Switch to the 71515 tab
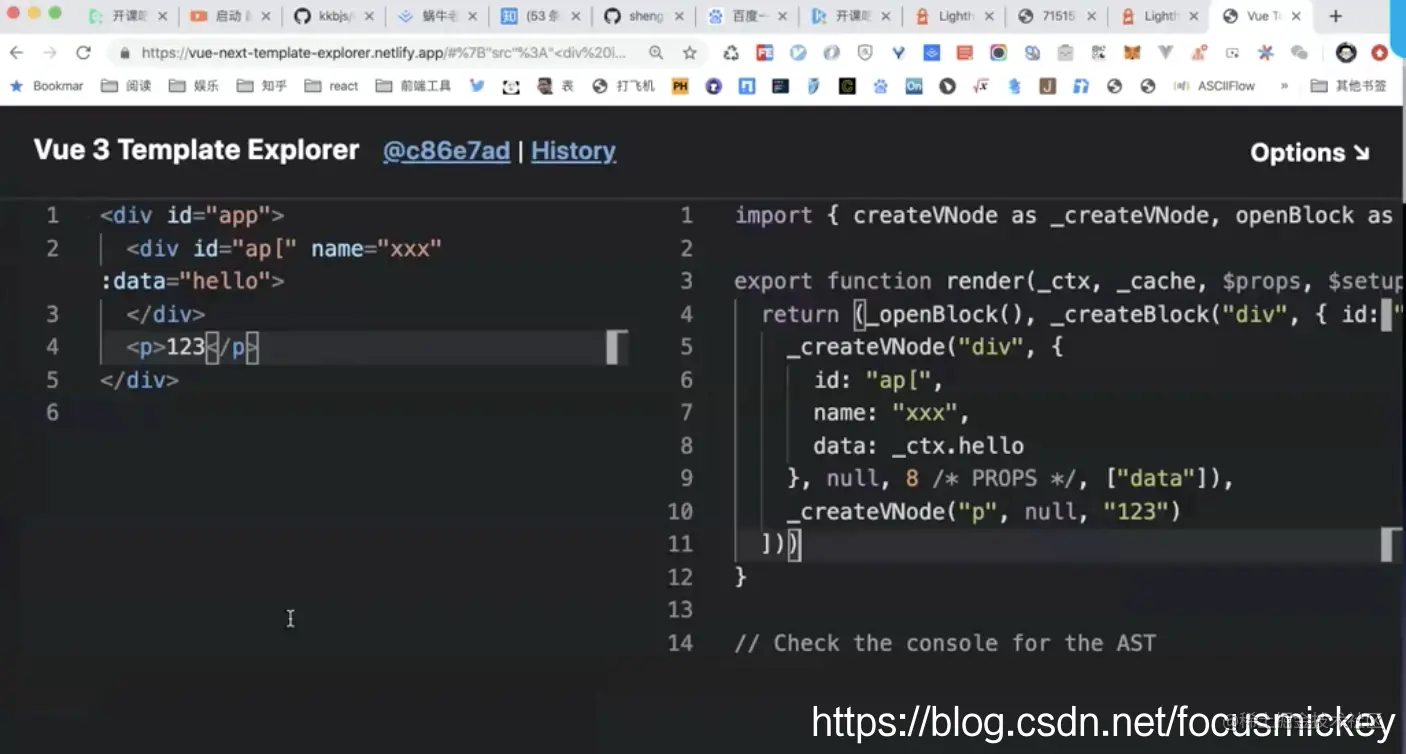1406x754 pixels. pyautogui.click(x=1057, y=16)
